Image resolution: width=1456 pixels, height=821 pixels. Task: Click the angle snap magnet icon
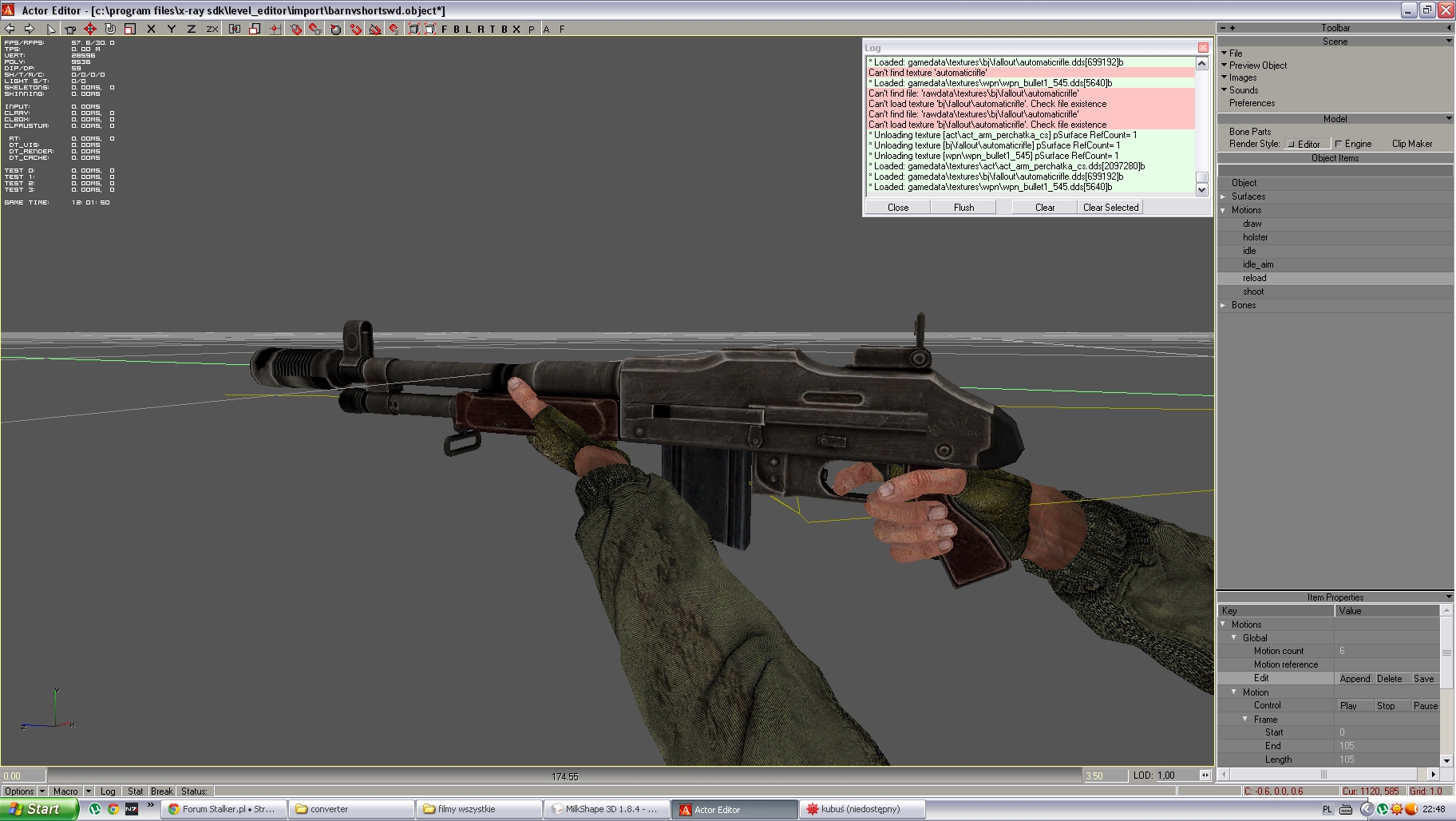[x=355, y=29]
